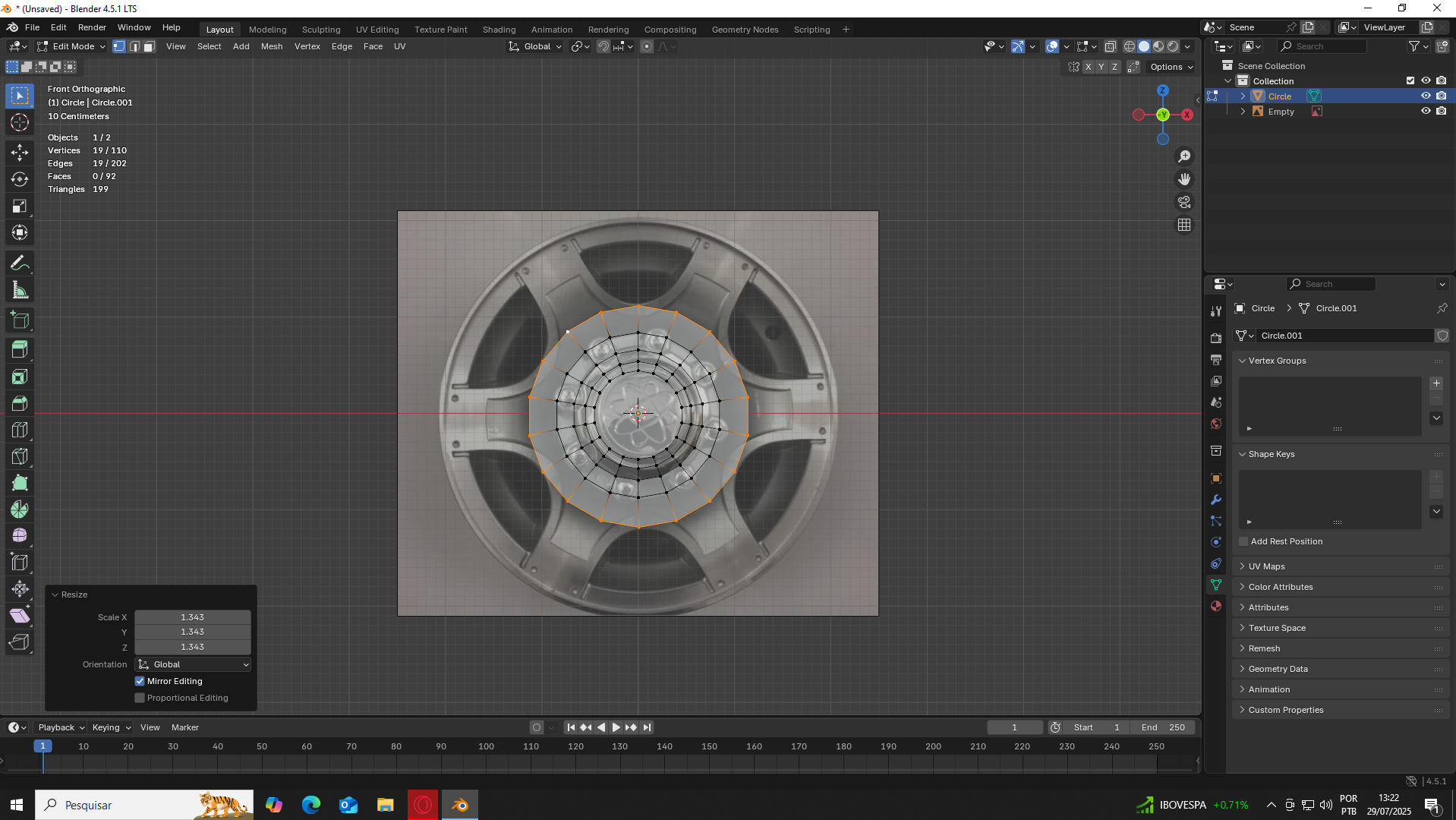Image resolution: width=1456 pixels, height=820 pixels.
Task: Open the Mesh menu
Action: click(271, 46)
